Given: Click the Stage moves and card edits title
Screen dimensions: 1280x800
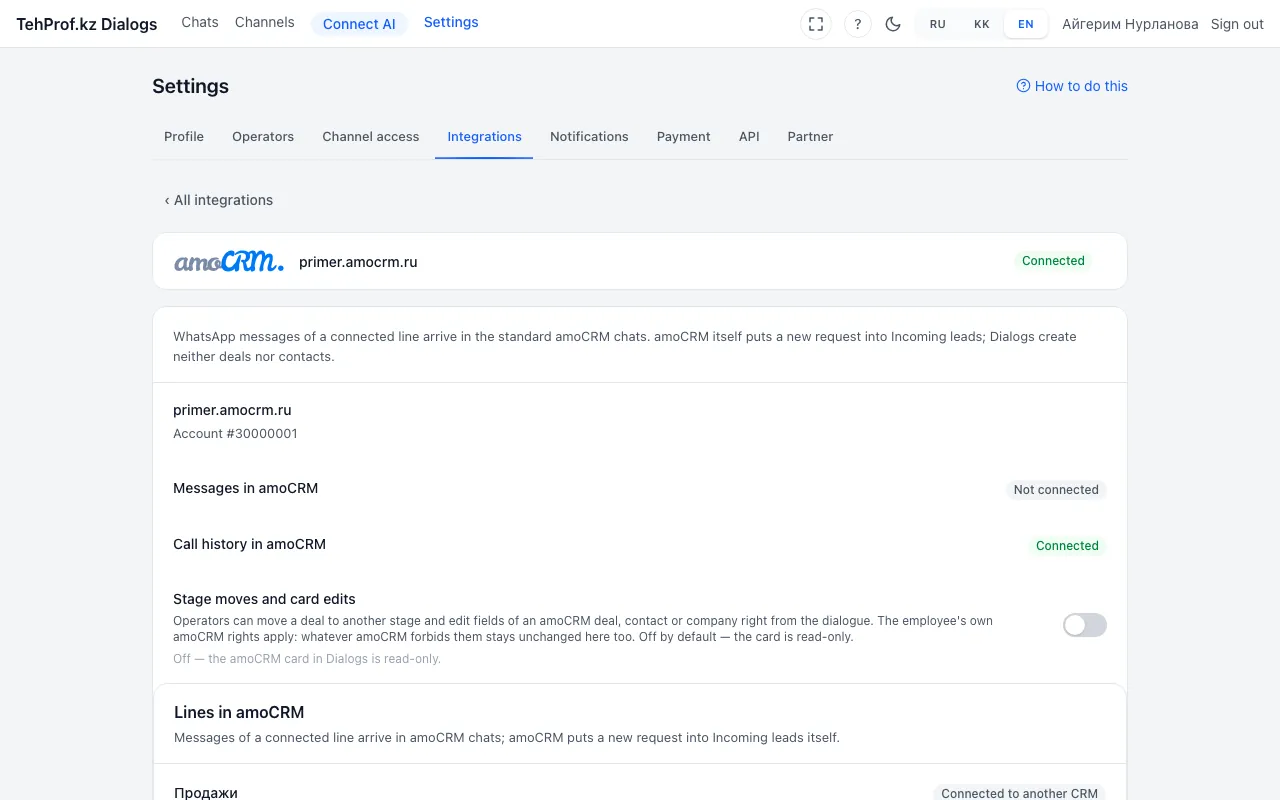Looking at the screenshot, I should 264,599.
